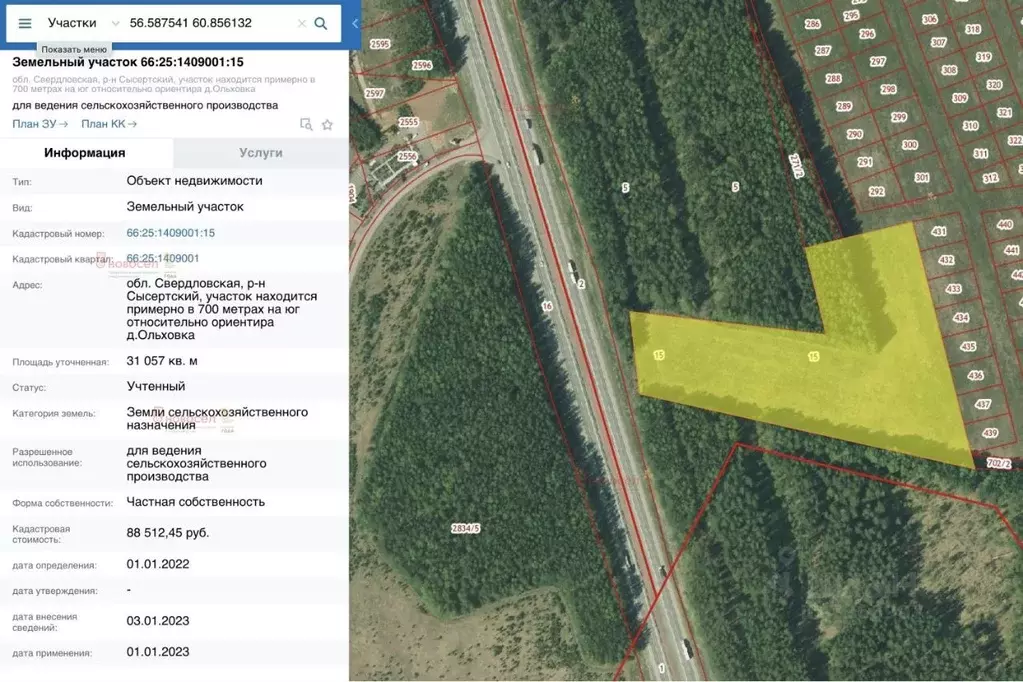The width and height of the screenshot is (1023, 682).
Task: Click the magnifier search icon
Action: click(321, 23)
